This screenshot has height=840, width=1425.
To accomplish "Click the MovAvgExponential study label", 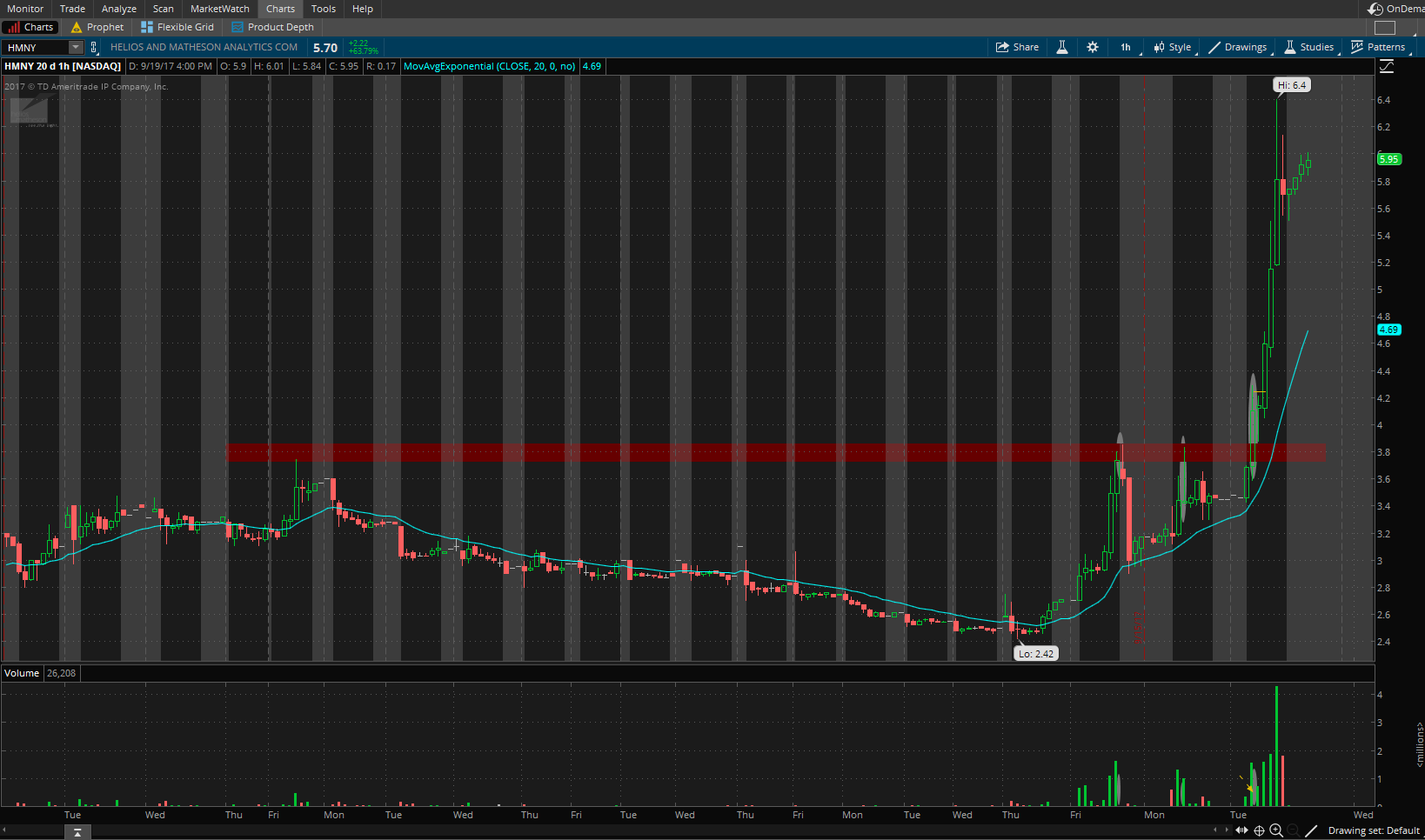I will click(489, 66).
